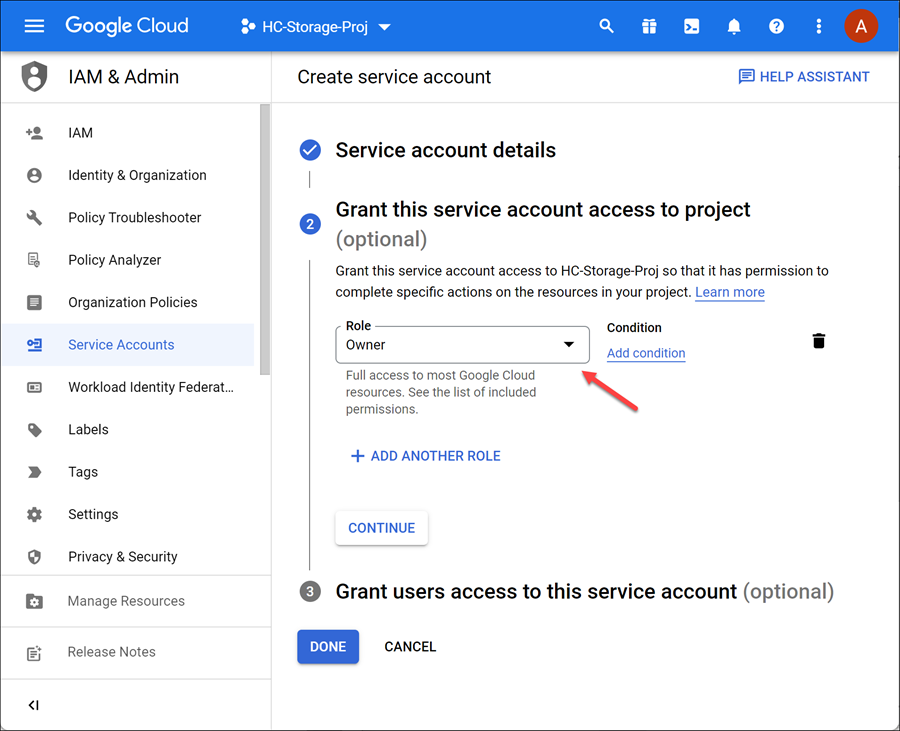The image size is (900, 731).
Task: Open Labels page
Action: click(x=128, y=430)
